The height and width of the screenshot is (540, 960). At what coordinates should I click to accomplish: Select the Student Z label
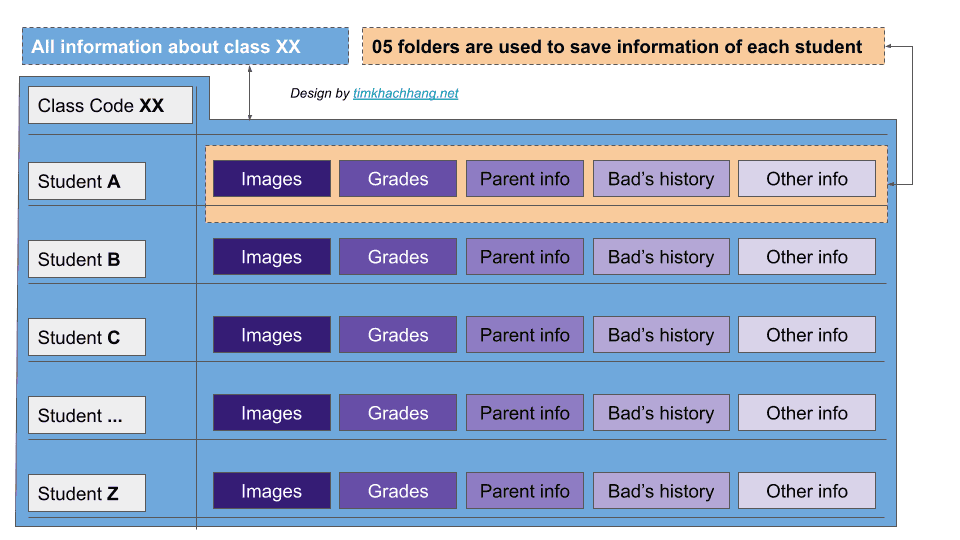click(87, 493)
